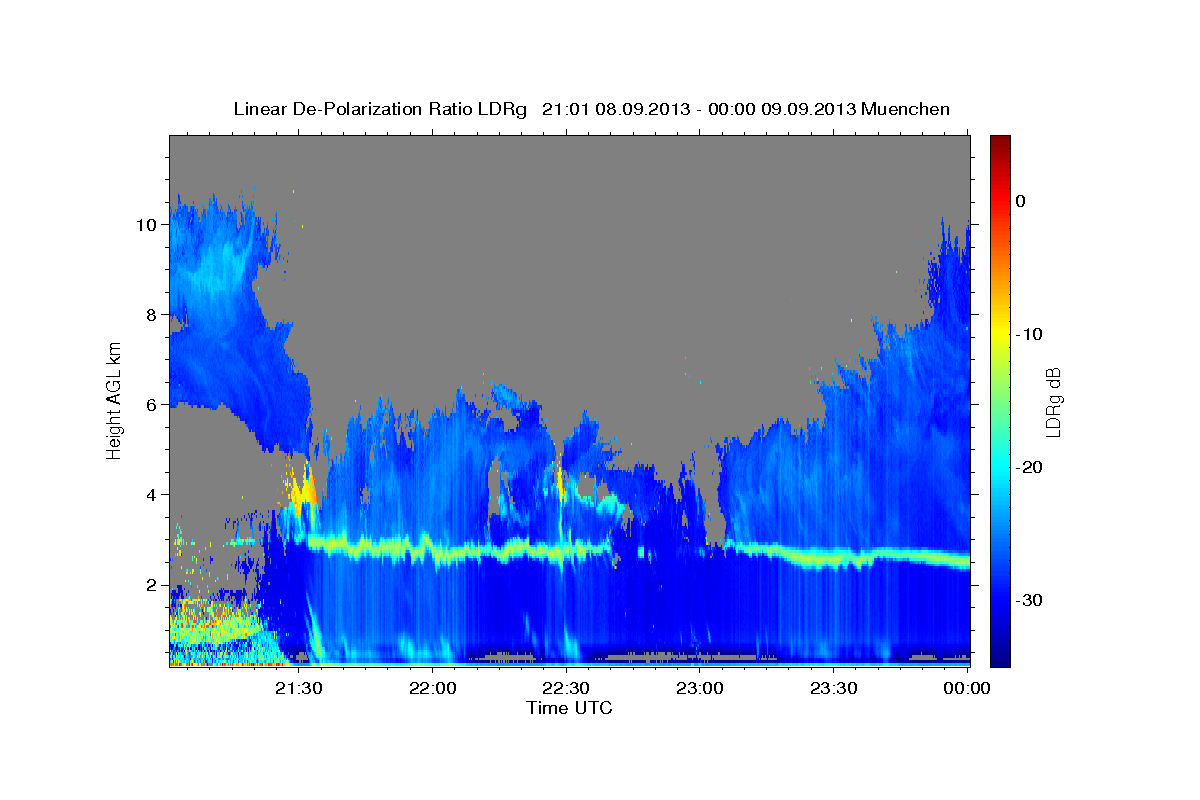Click the 'LDRg dB' colorbar label
Viewport: 1200px width, 800px height.
coord(1053,402)
